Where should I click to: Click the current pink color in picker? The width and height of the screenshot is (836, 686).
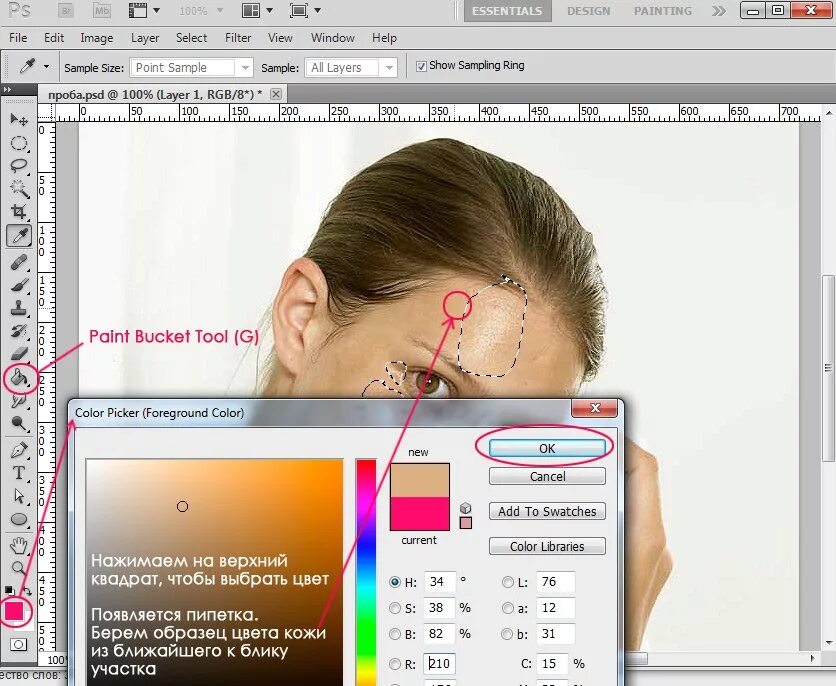(x=420, y=514)
